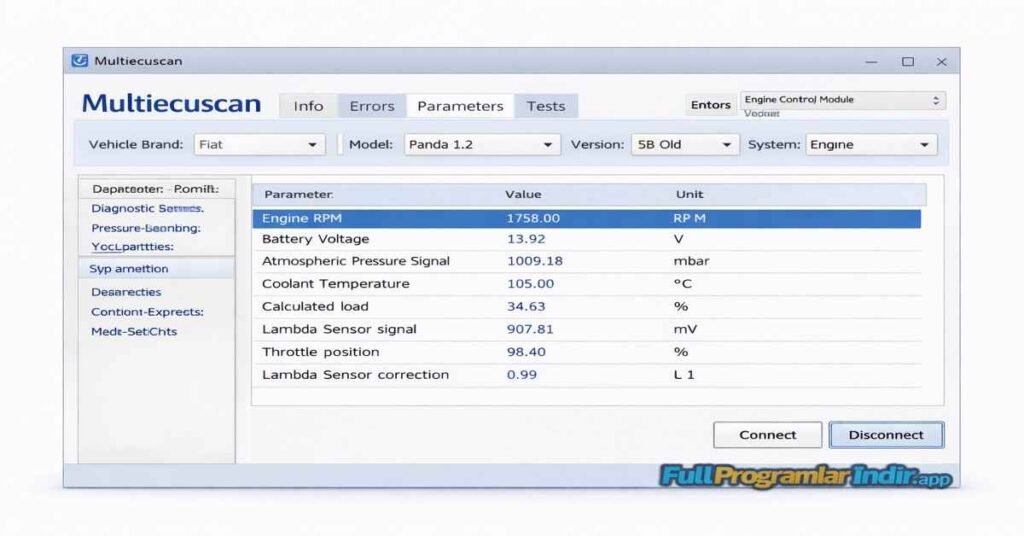The width and height of the screenshot is (1024, 536).
Task: Open the System dropdown showing Engine
Action: pos(871,145)
